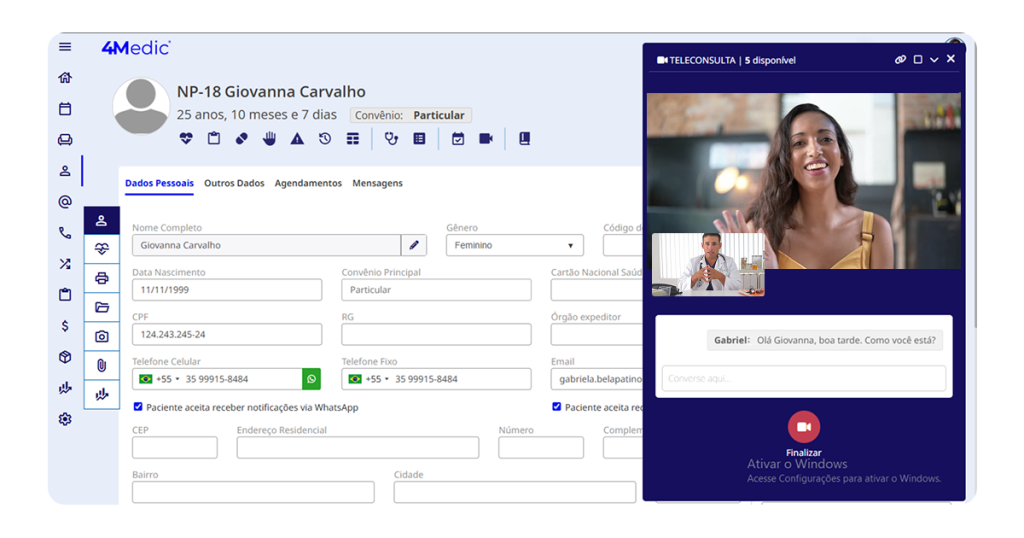Open the hamburger menu beside the 4Medic logo
Image resolution: width=1024 pixels, height=538 pixels.
coord(65,47)
